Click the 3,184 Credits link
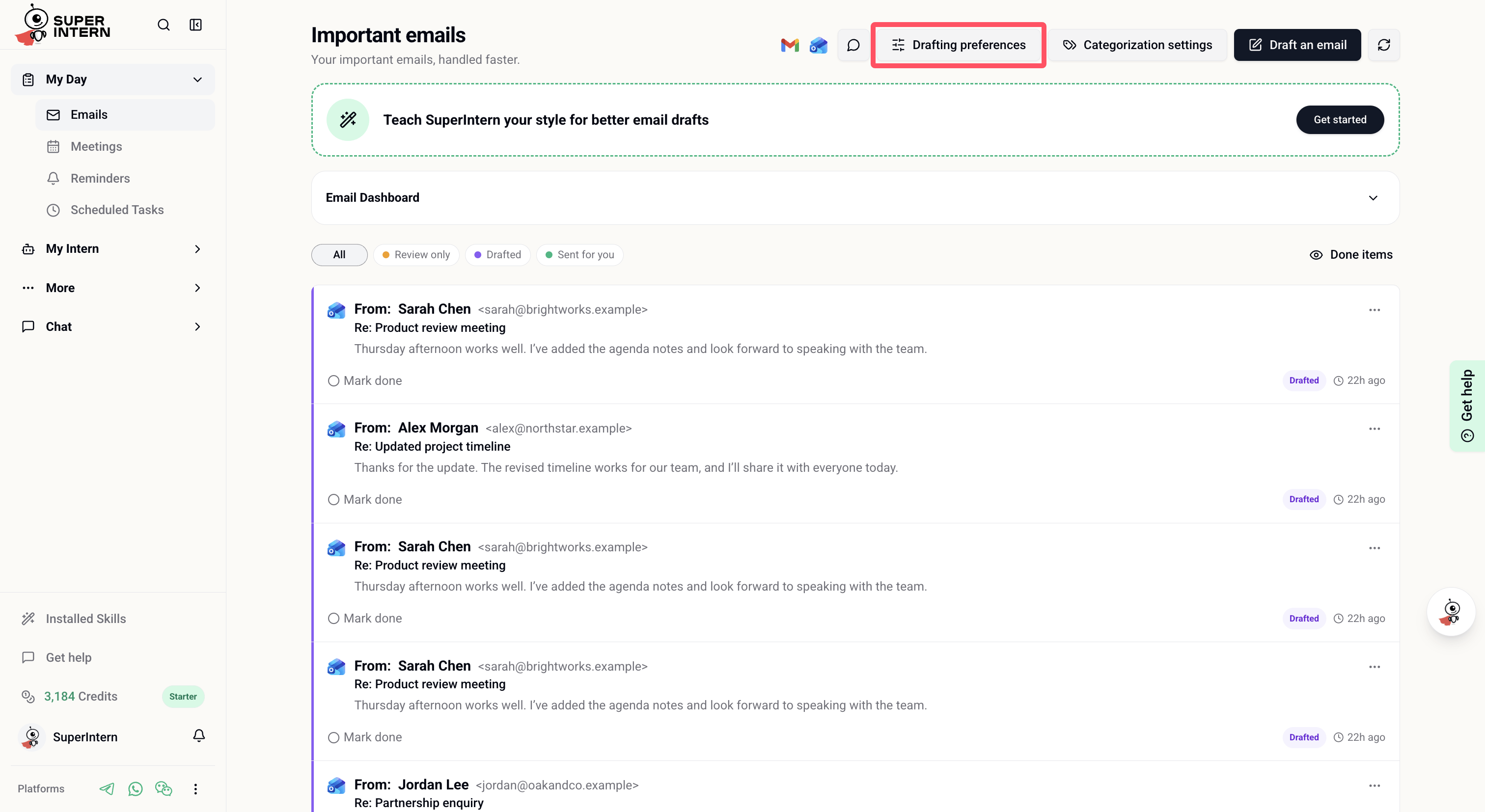Screen dimensions: 1485x812 pos(81,696)
